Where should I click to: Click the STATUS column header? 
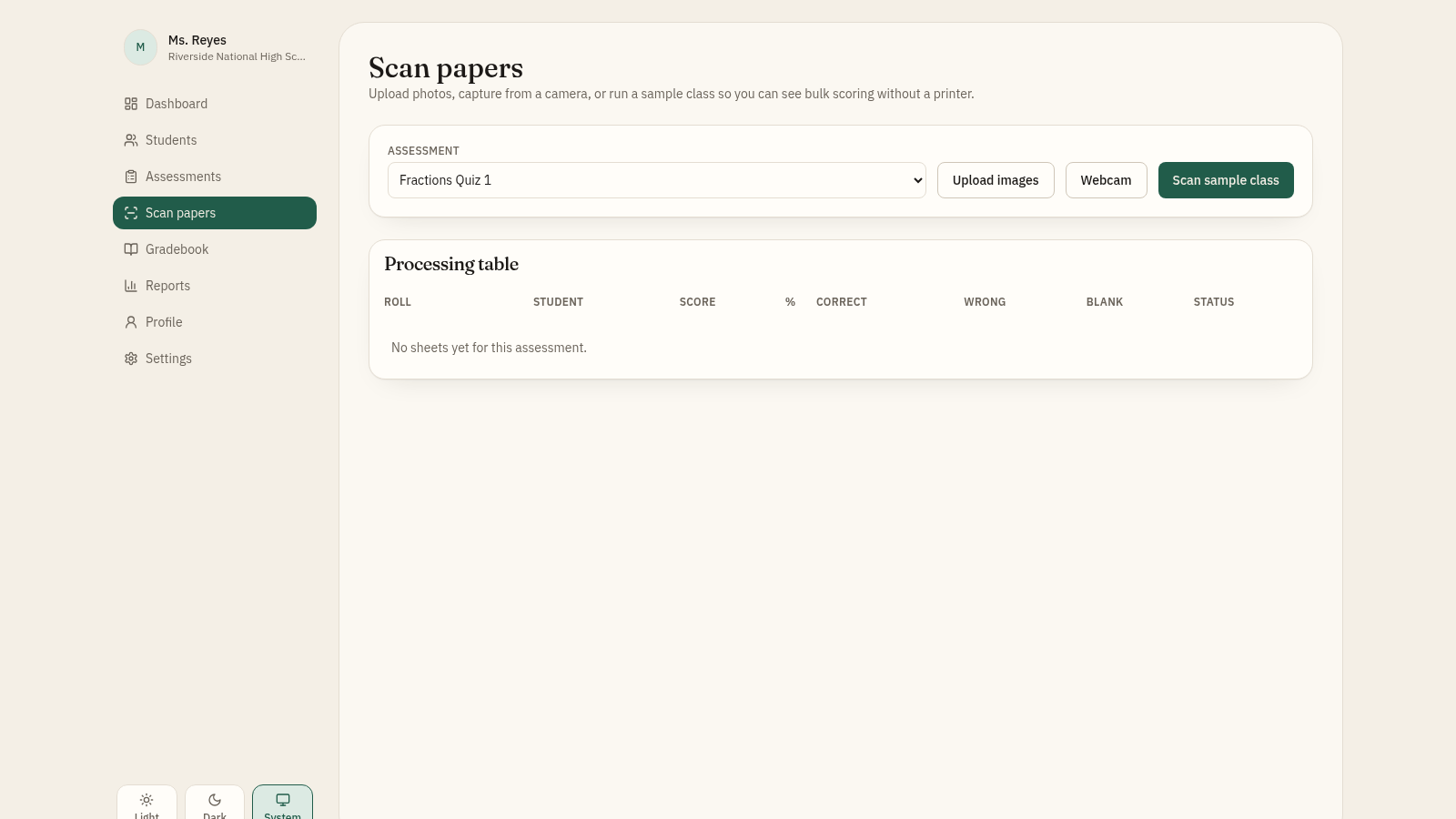(1214, 302)
